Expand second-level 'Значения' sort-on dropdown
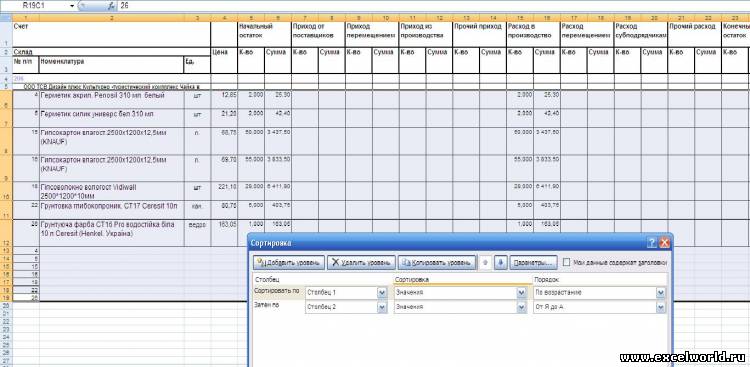Screen dimensions: 750x367 (x=521, y=307)
